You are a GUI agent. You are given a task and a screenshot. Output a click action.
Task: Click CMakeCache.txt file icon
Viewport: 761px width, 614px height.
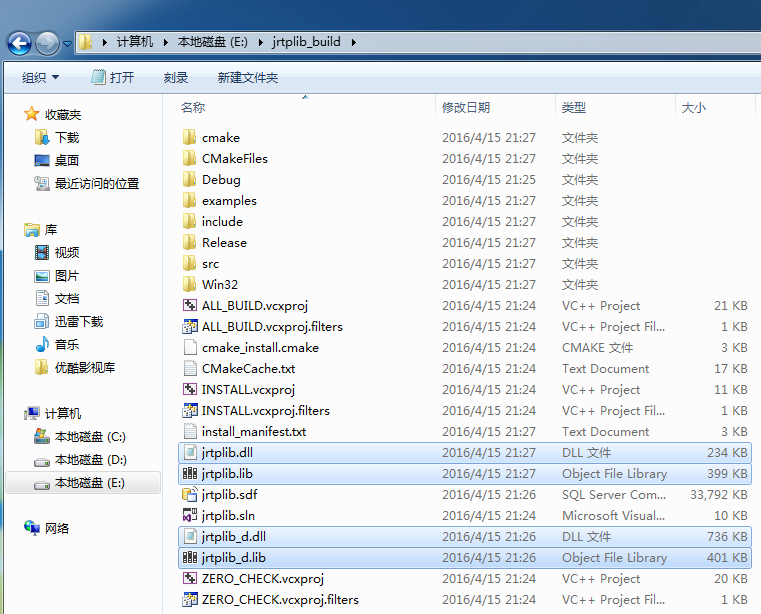click(x=190, y=368)
